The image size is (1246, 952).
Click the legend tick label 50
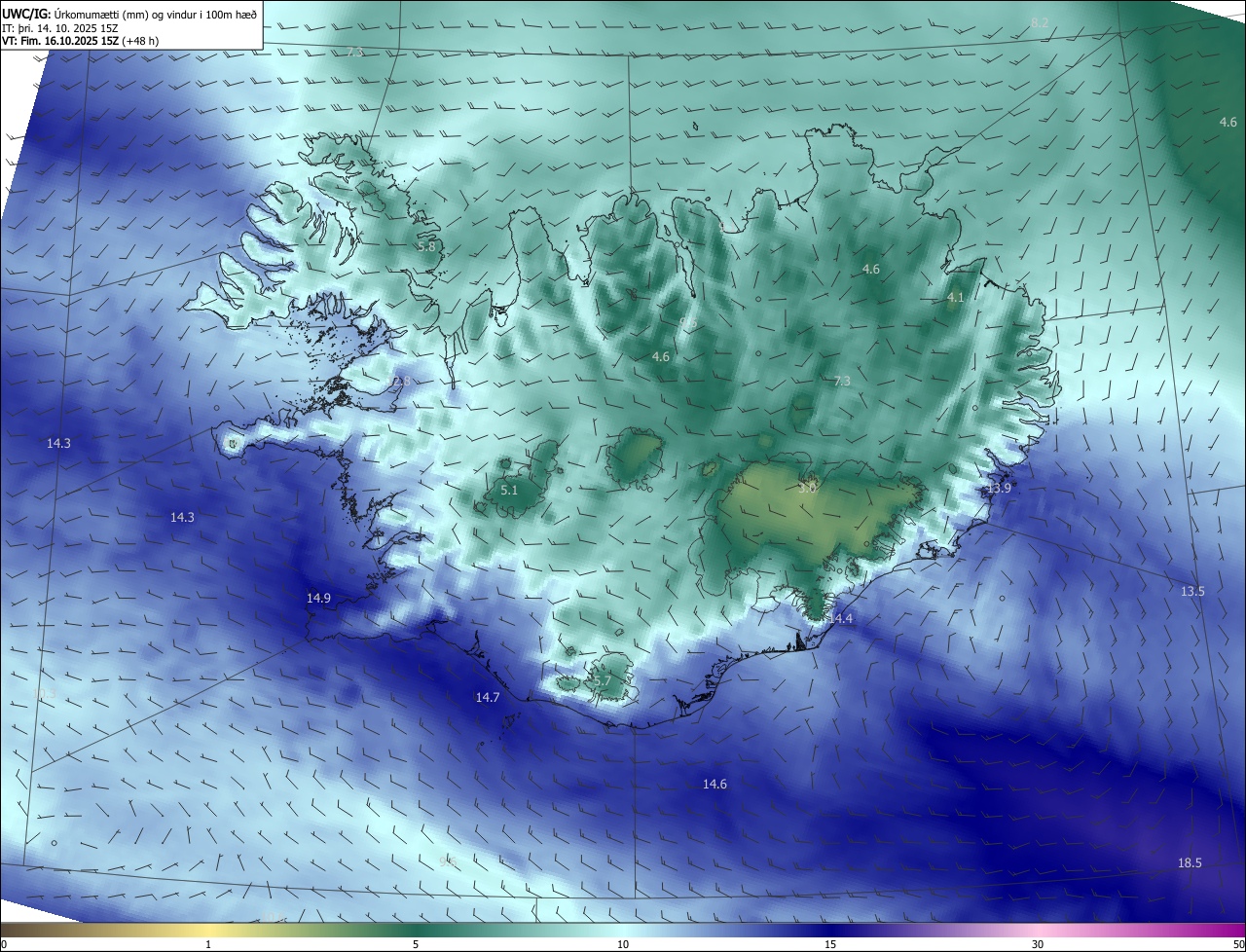pyautogui.click(x=1238, y=944)
